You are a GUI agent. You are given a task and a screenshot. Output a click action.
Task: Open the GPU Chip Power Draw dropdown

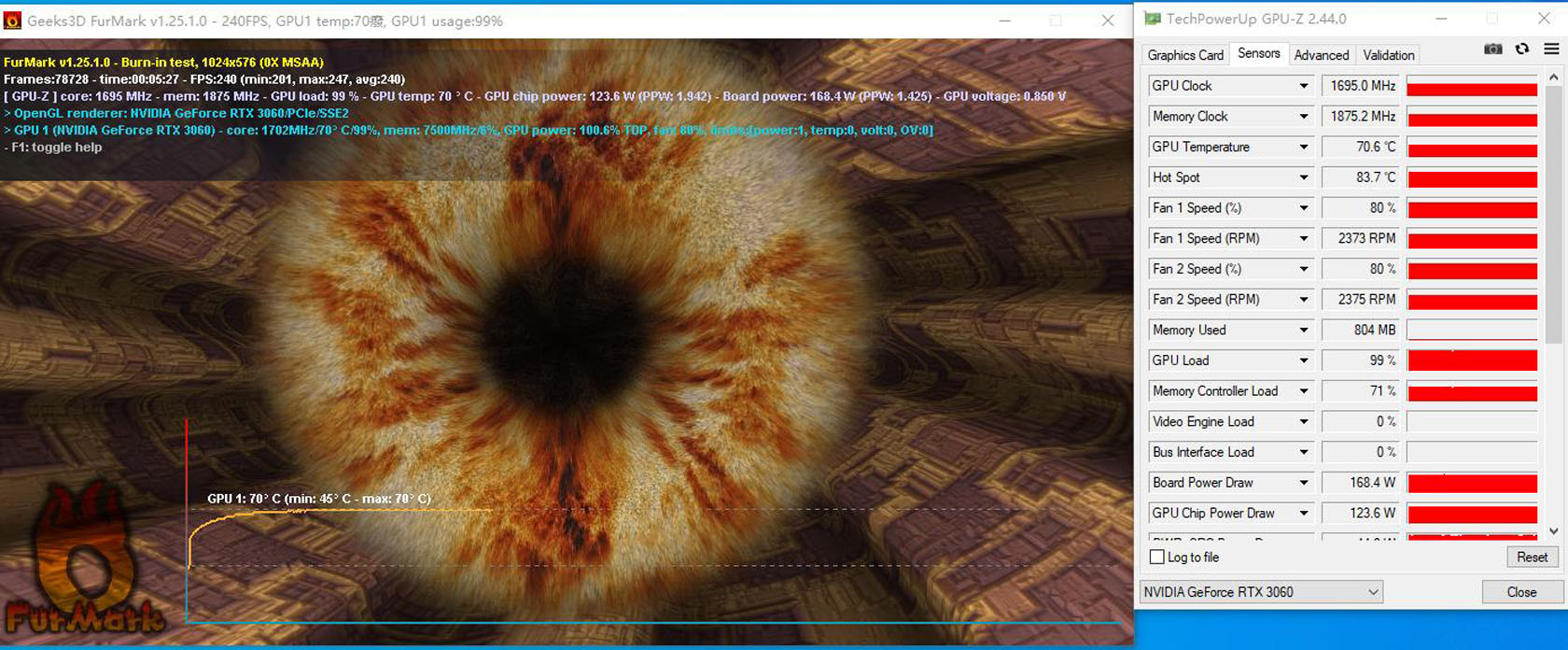point(1304,514)
